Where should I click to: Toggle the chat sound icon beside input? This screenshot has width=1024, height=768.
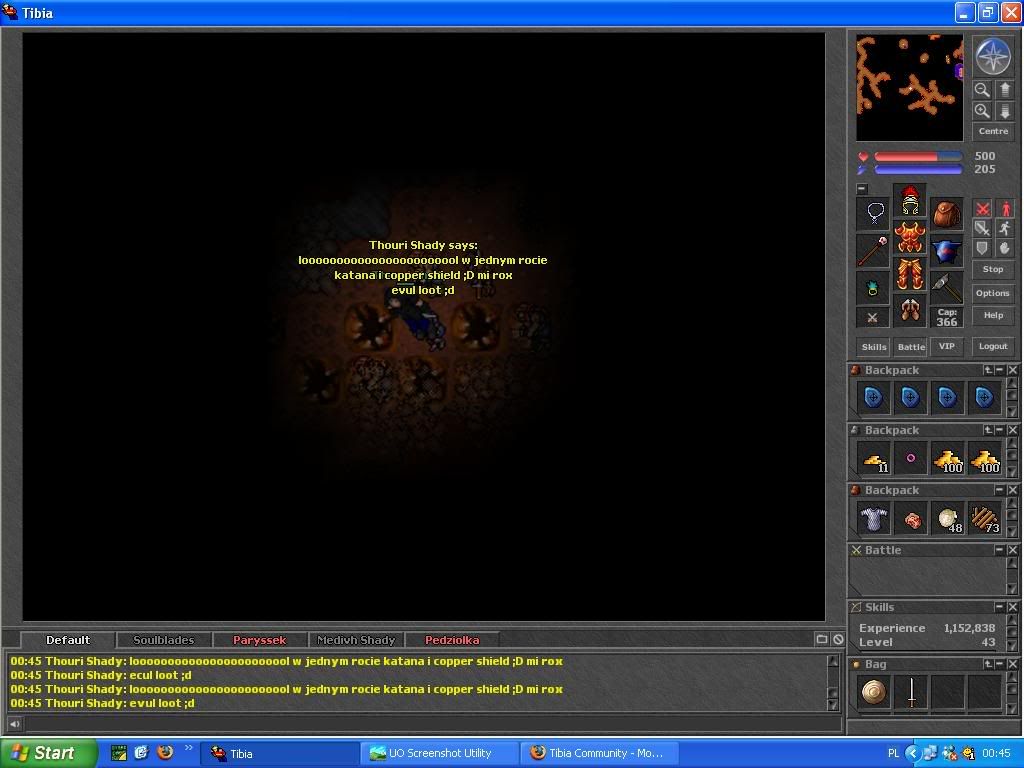pyautogui.click(x=14, y=723)
